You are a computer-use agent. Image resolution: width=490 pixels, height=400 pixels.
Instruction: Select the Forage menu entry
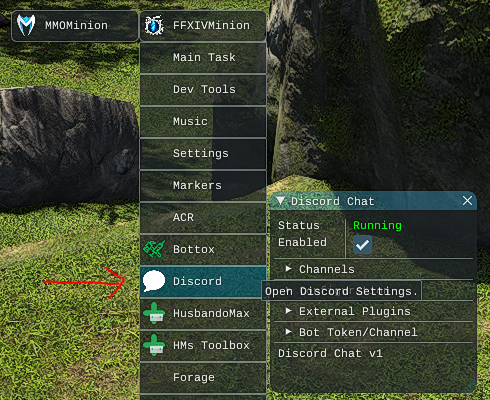click(203, 378)
